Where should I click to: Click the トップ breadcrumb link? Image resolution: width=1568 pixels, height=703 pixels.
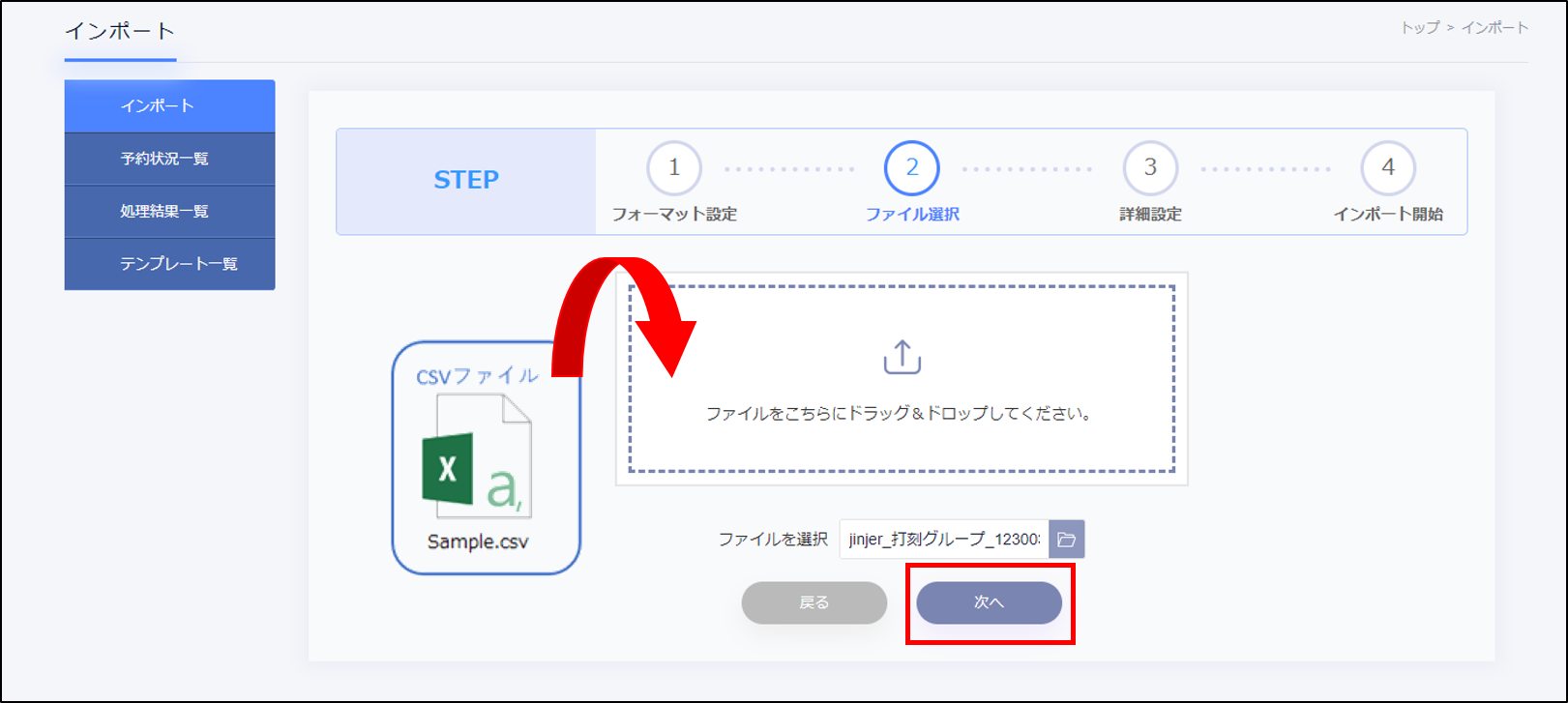pos(1419,28)
